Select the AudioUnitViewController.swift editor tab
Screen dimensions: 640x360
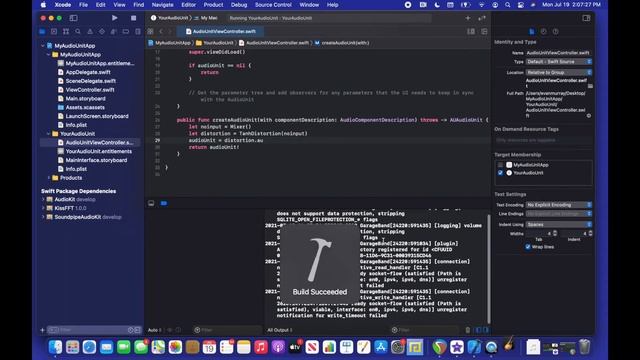point(221,31)
